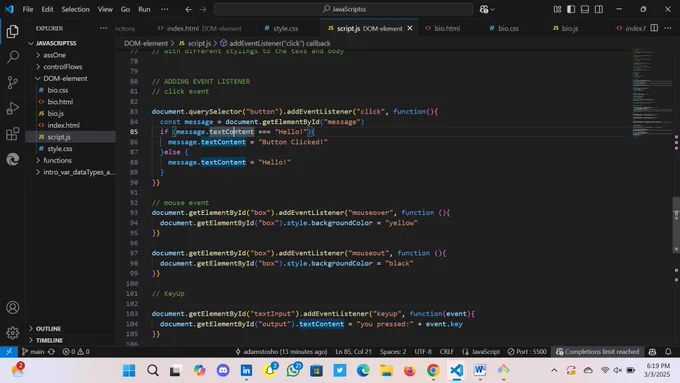
Task: Open editor More Actions ellipsis
Action: click(x=668, y=28)
